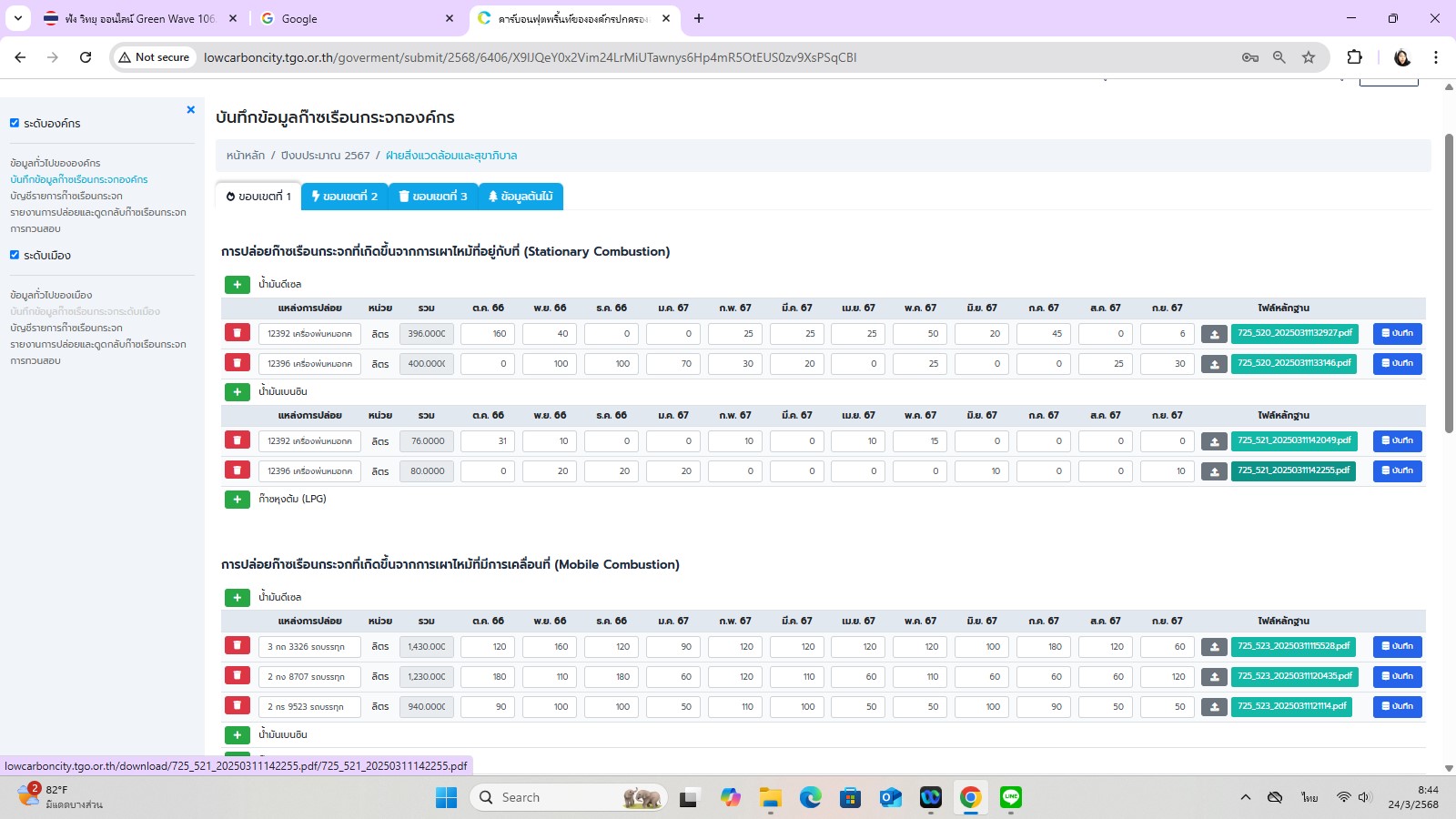
Task: Upload evidence file for 3 กก 3326 truck
Action: point(1214,647)
